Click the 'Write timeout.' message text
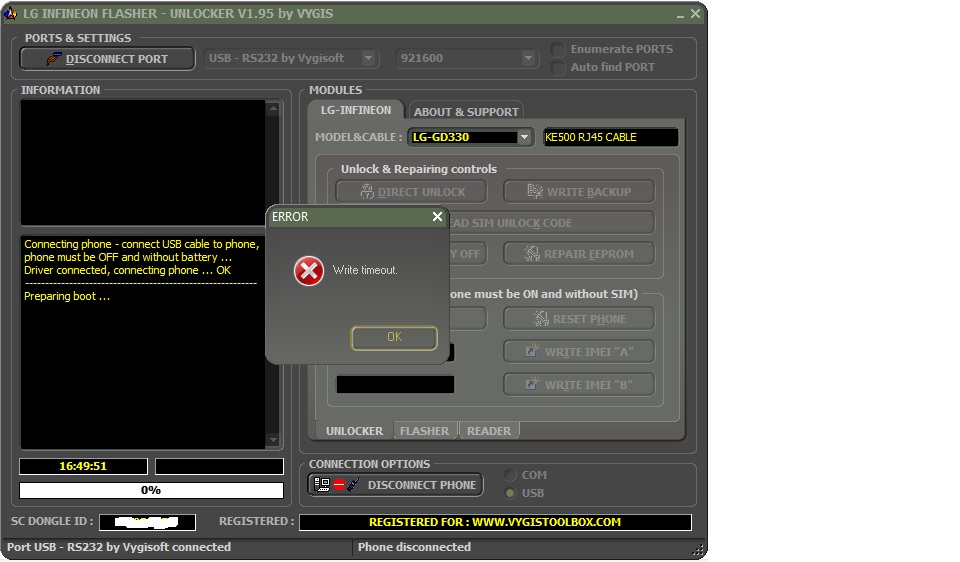 [365, 270]
